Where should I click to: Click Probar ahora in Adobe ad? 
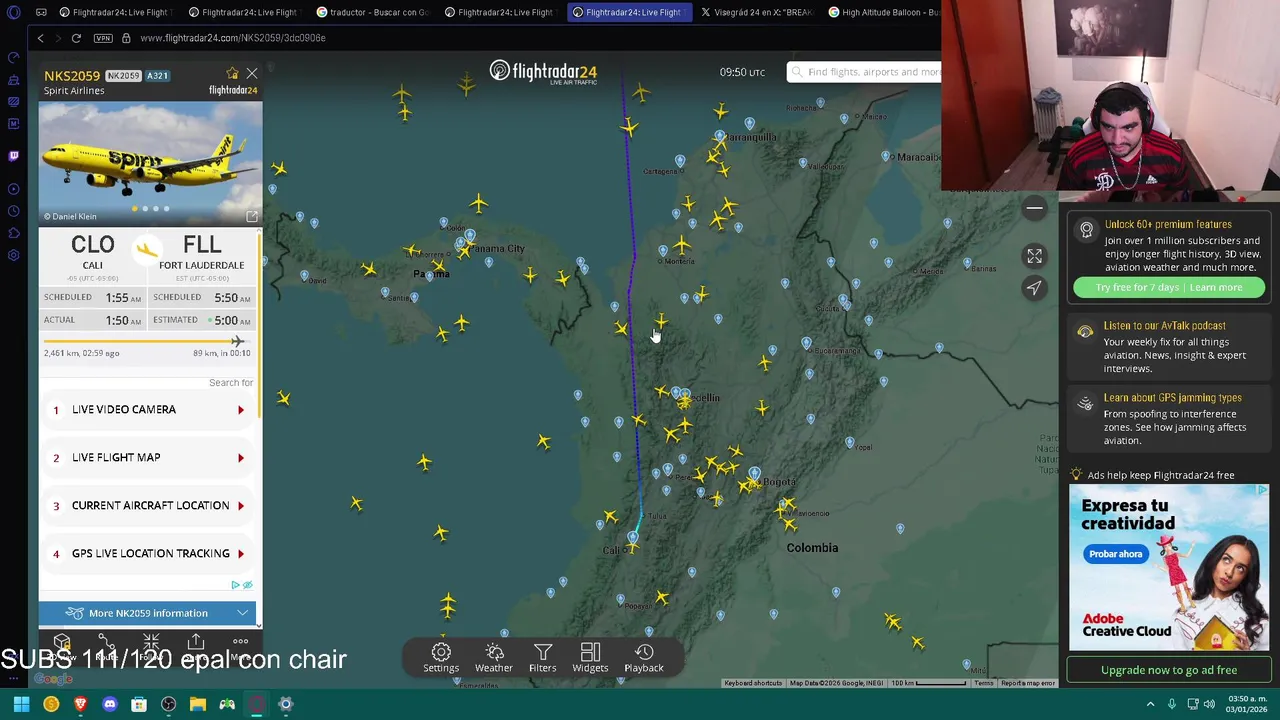[x=1115, y=554]
